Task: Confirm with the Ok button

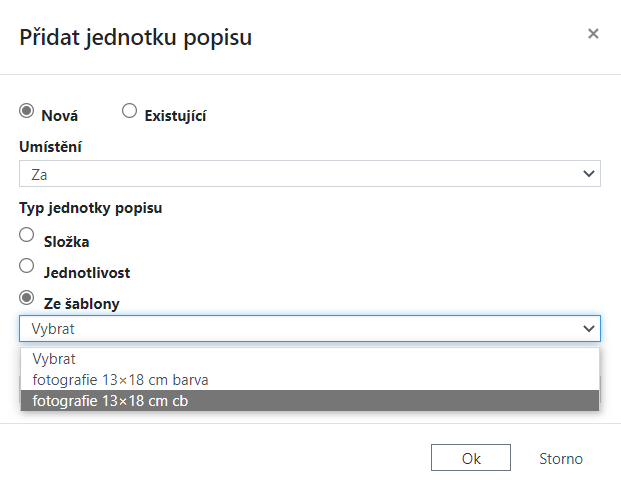Action: pos(471,458)
